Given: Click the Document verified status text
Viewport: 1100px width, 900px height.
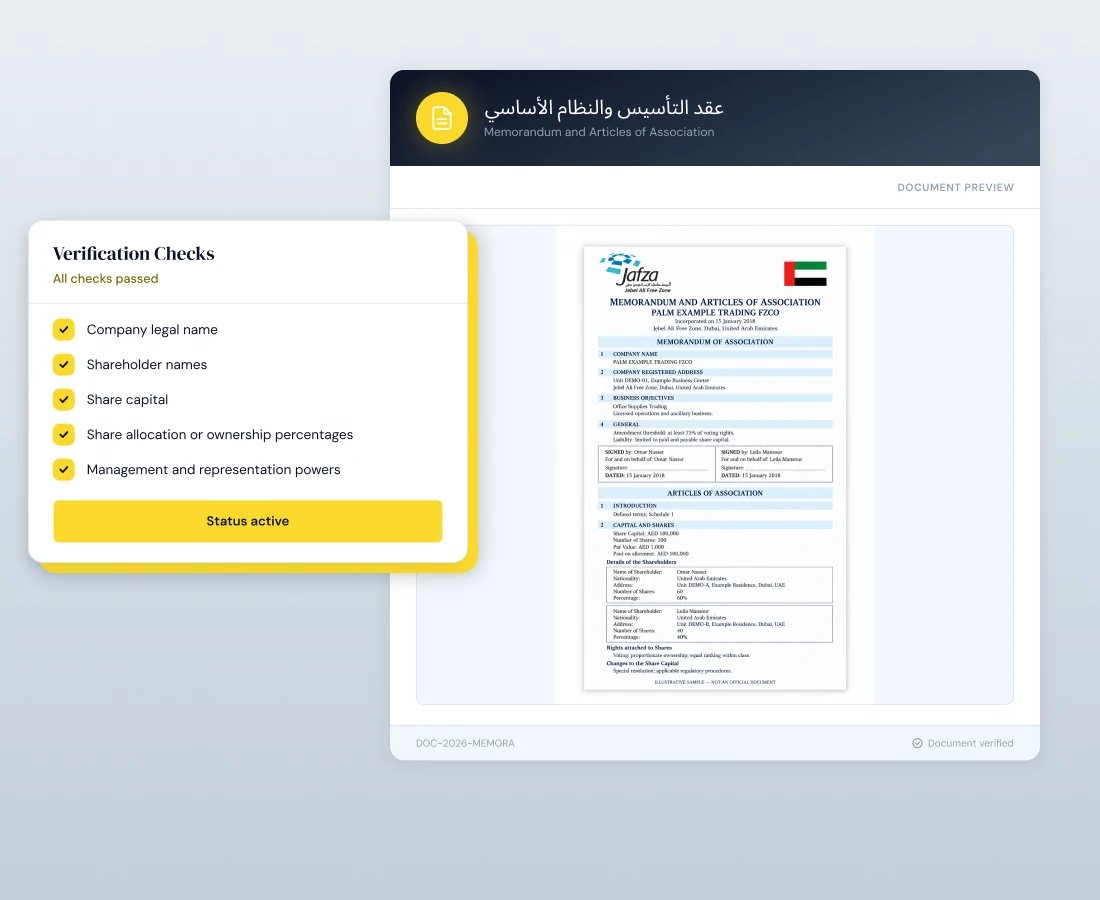Looking at the screenshot, I should 970,743.
